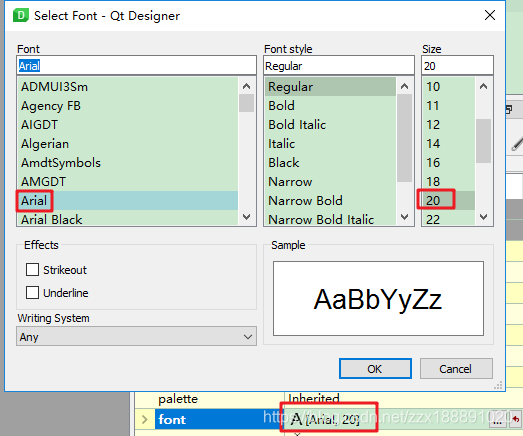Viewport: 523px width, 436px height.
Task: Click the Size input field
Action: [457, 65]
